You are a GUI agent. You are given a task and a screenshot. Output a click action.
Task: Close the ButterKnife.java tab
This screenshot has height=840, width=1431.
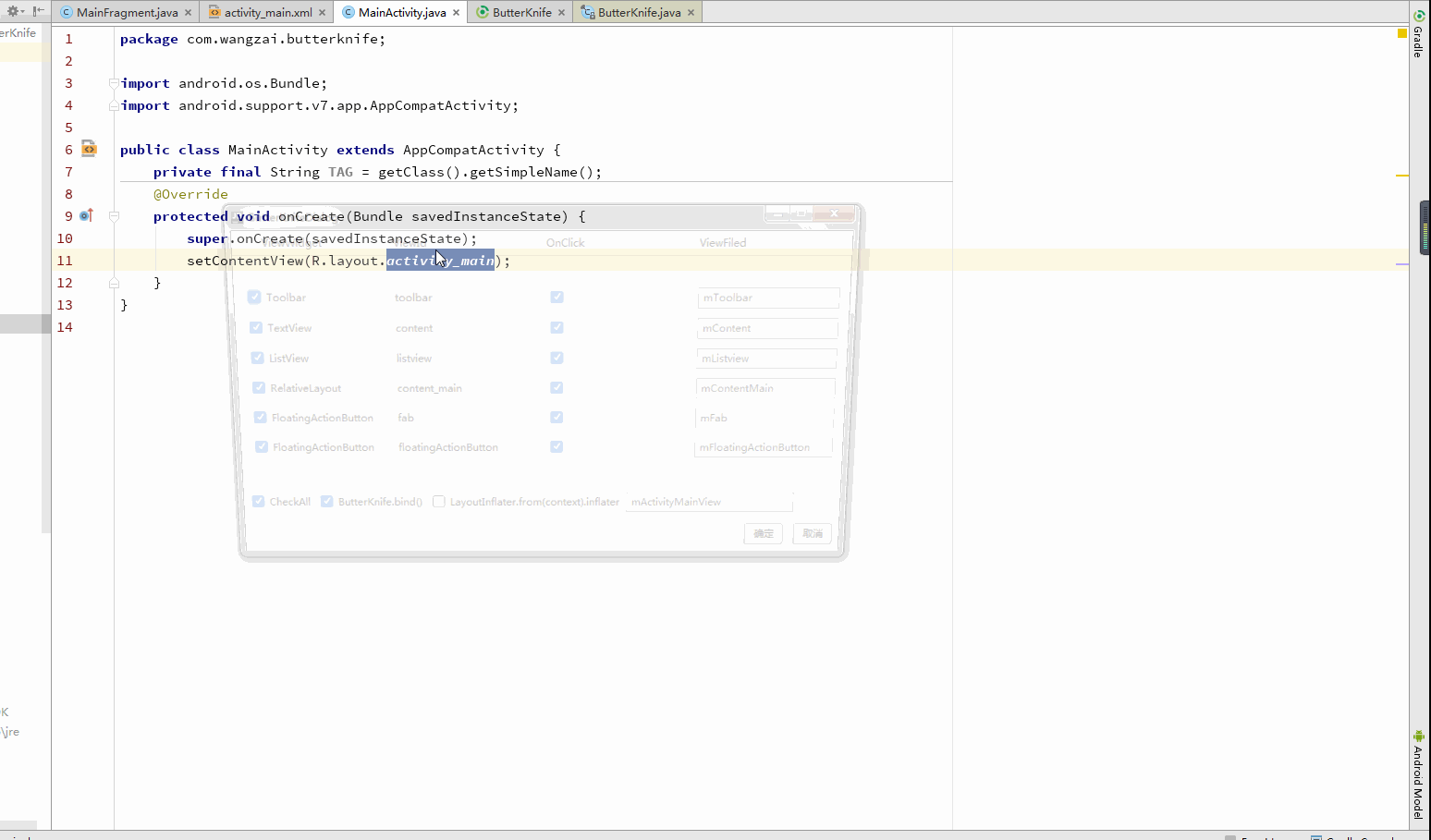pos(691,13)
